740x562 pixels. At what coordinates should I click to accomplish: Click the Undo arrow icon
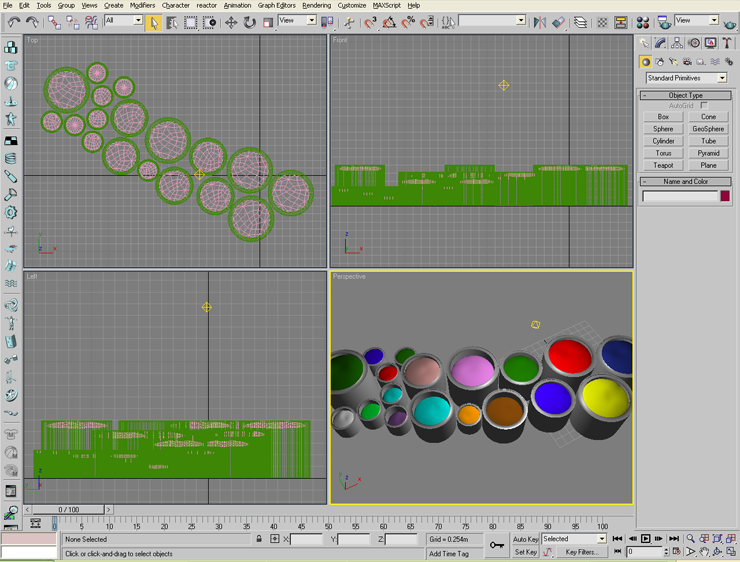(14, 22)
